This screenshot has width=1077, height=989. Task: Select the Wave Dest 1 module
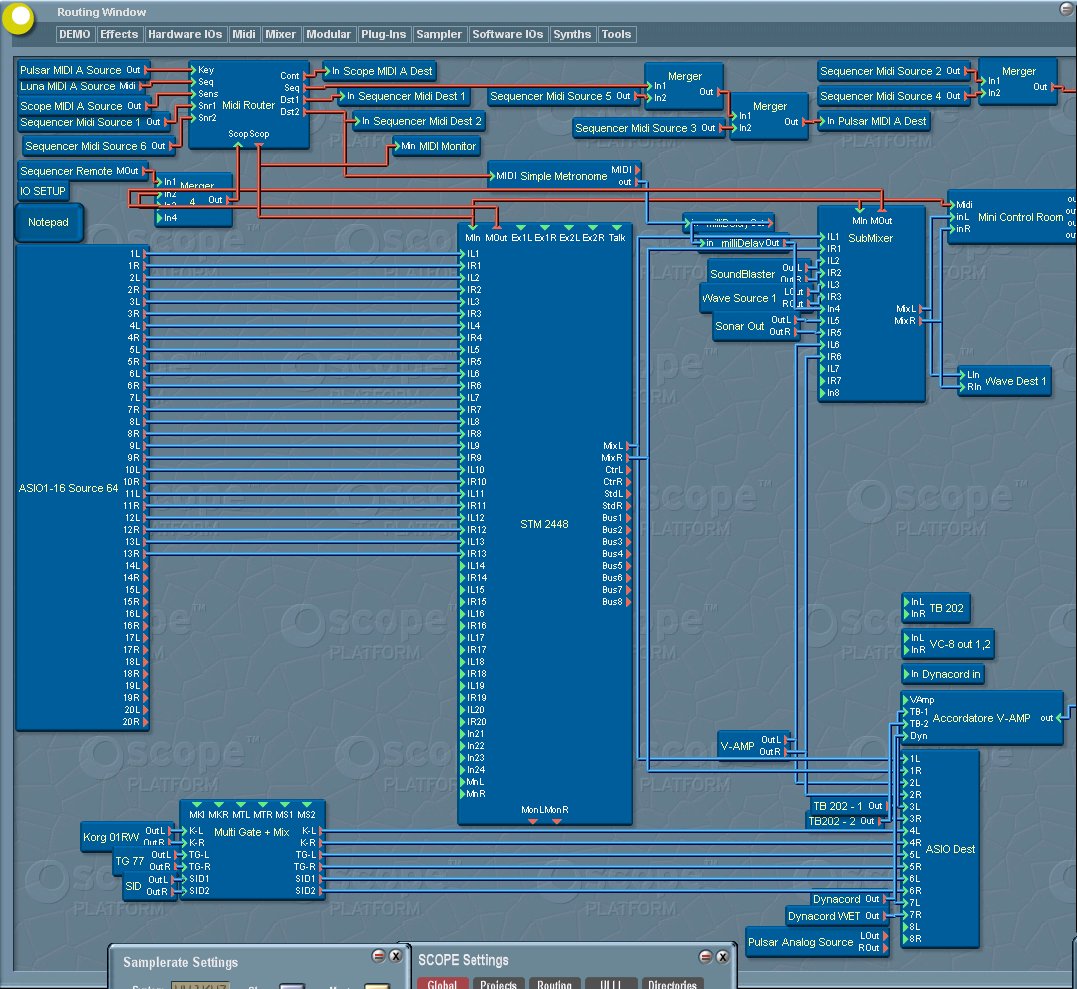tap(1005, 381)
